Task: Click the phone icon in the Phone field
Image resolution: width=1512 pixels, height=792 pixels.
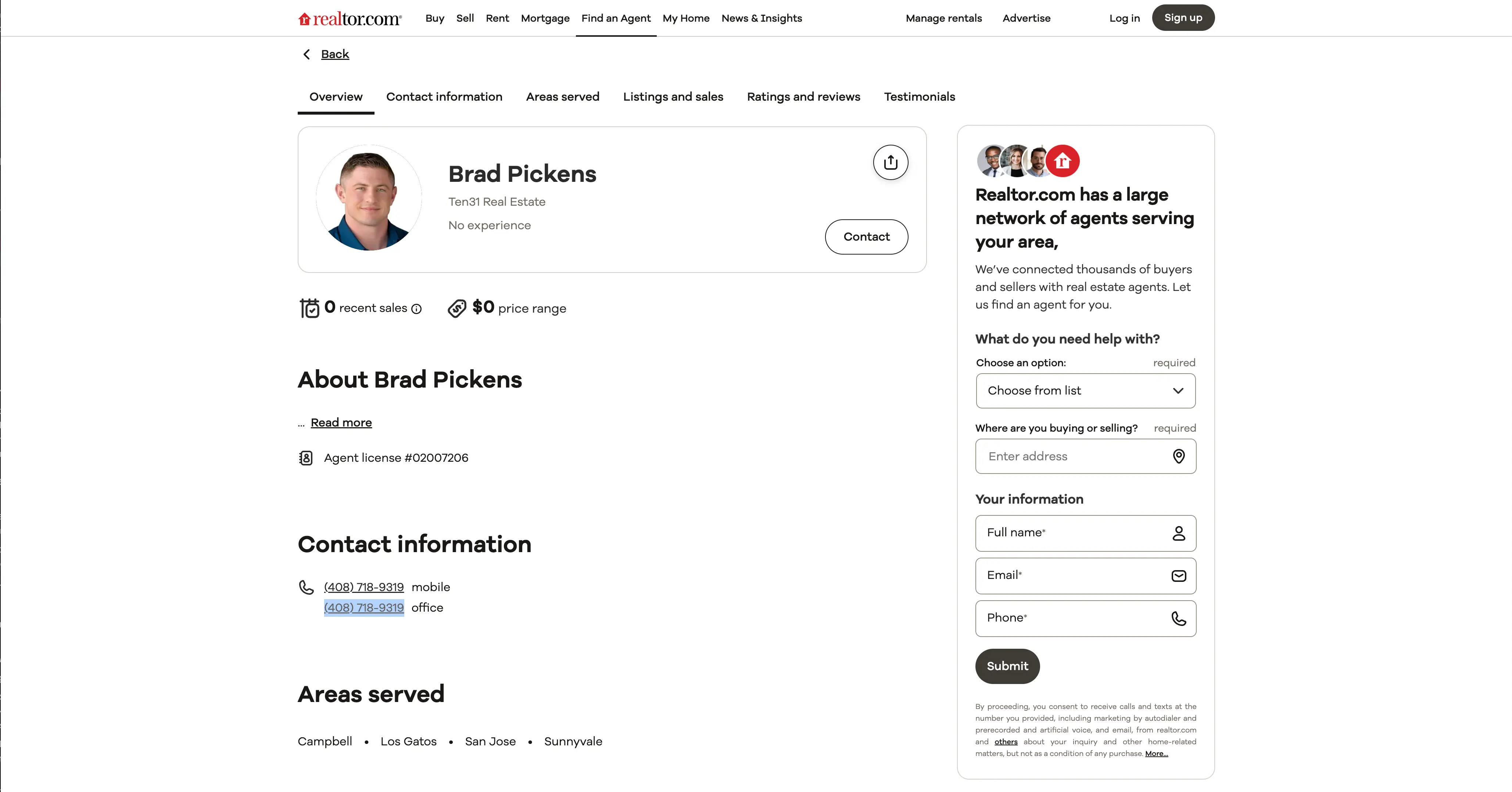Action: (1179, 618)
